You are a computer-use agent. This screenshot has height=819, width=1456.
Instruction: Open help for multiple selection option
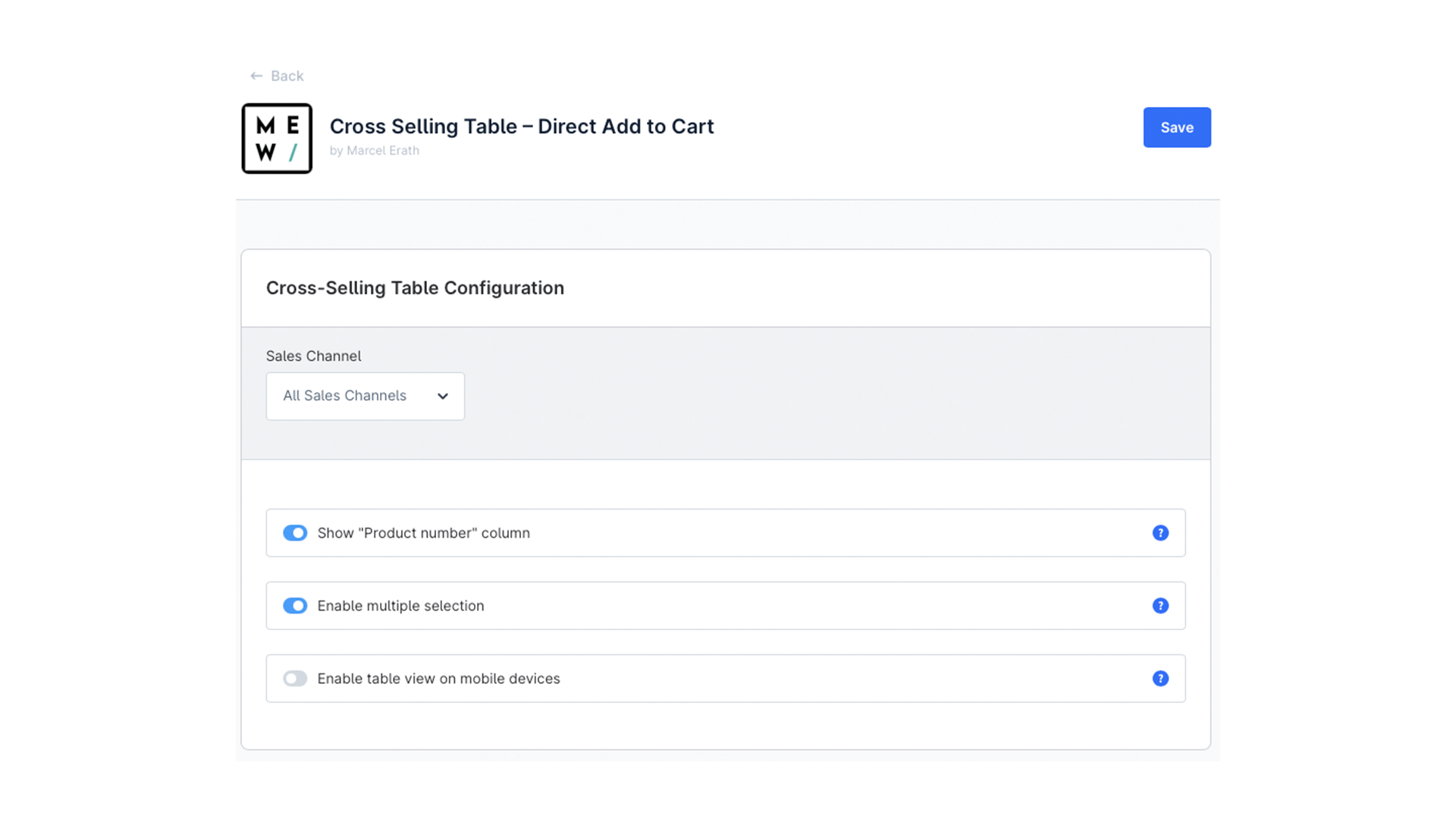point(1160,606)
